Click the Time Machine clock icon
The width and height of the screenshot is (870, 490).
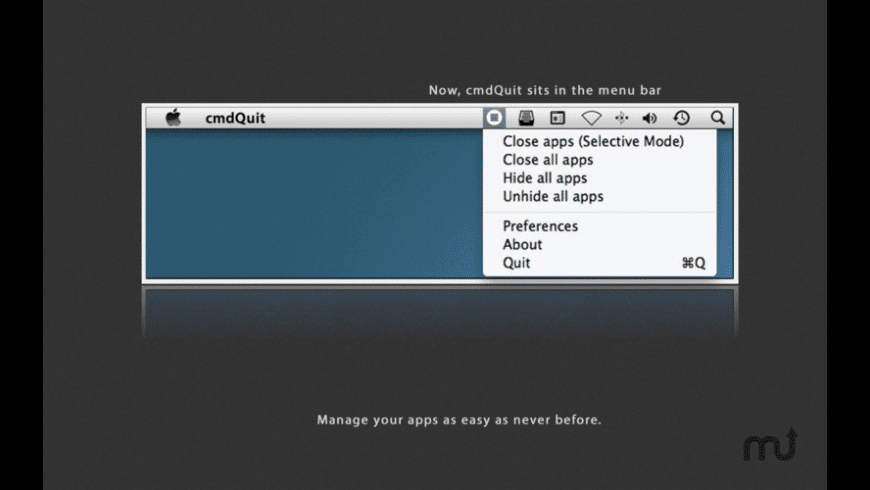coord(681,118)
